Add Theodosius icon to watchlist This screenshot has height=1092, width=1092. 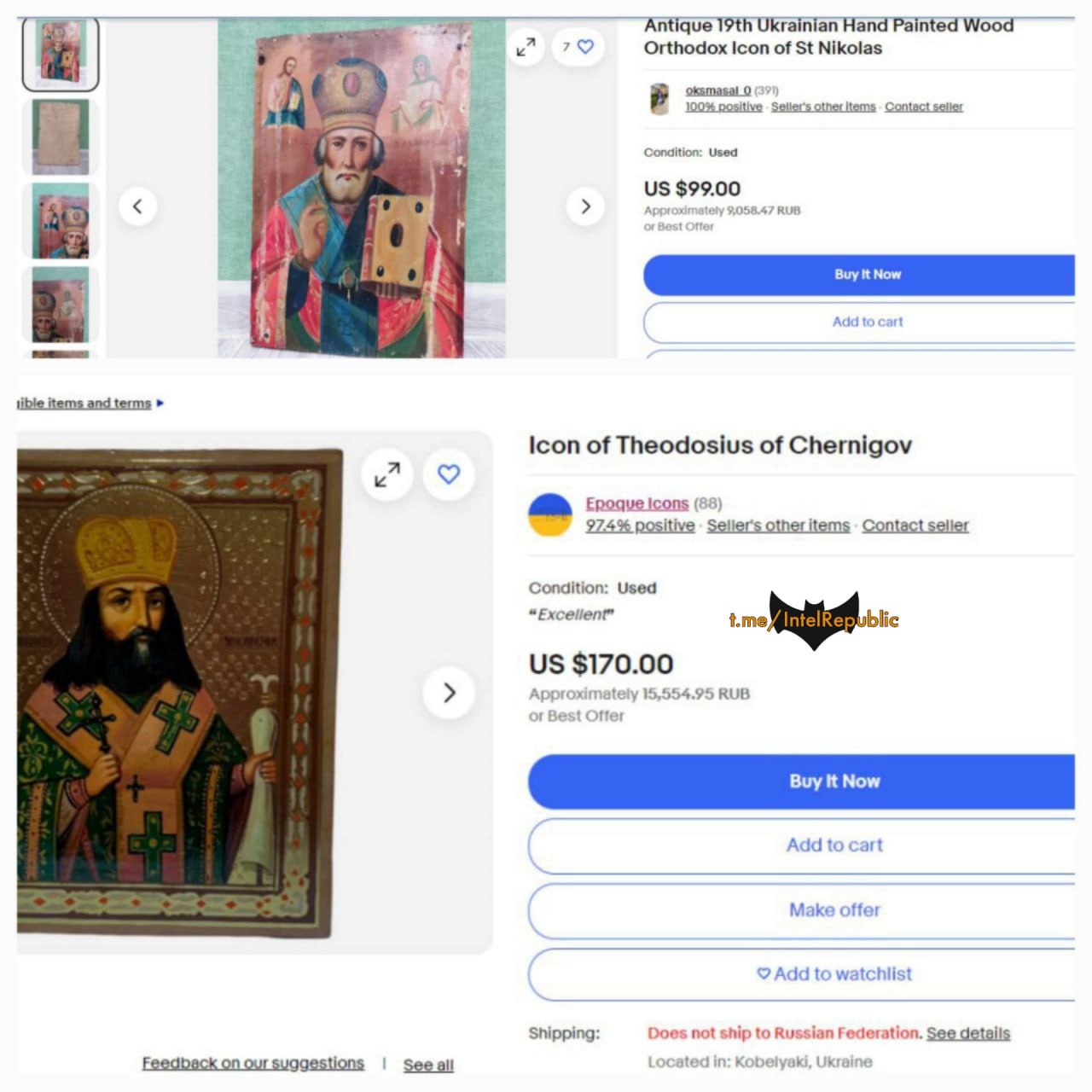[x=802, y=973]
